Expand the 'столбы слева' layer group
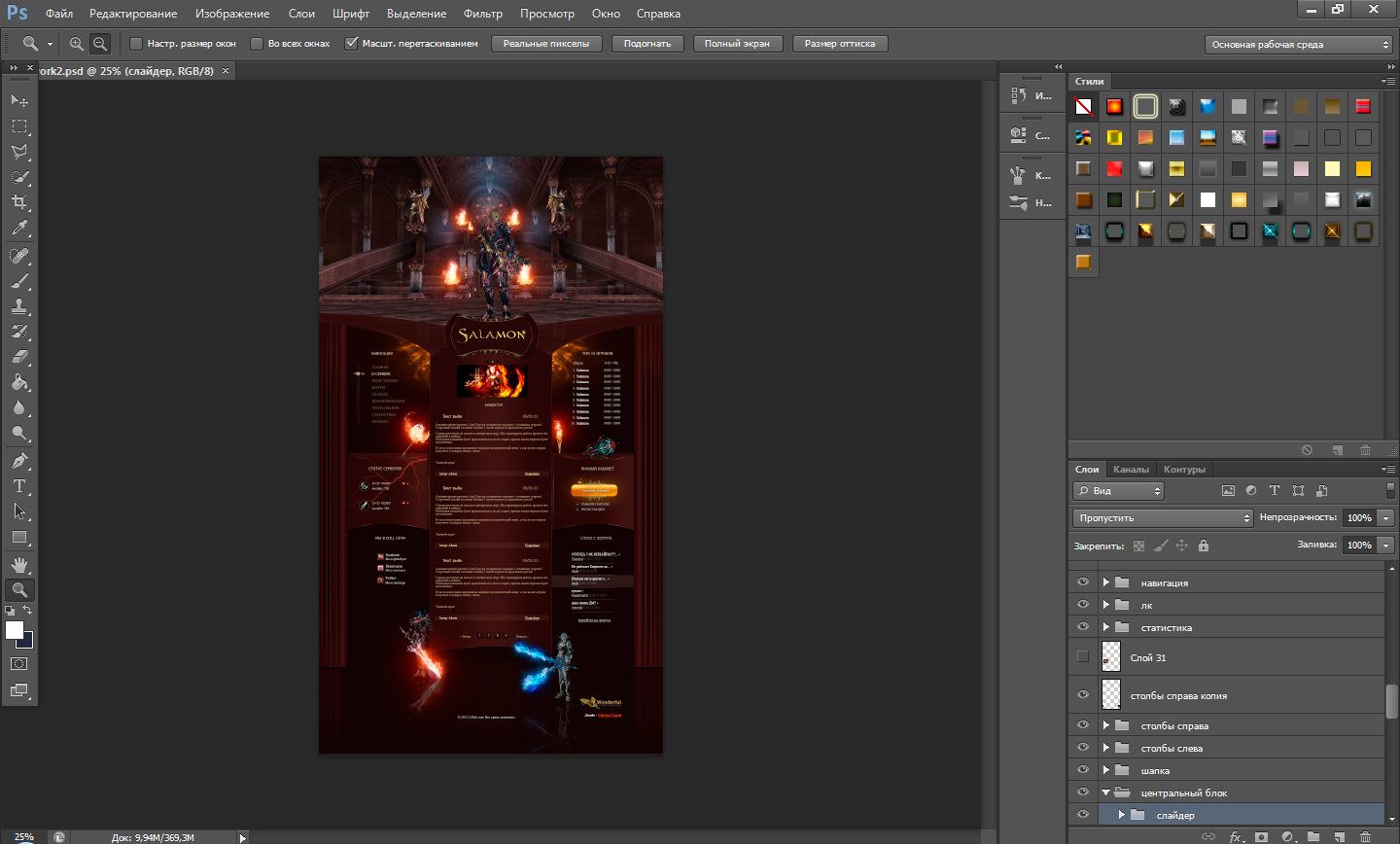The width and height of the screenshot is (1400, 844). pos(1106,748)
